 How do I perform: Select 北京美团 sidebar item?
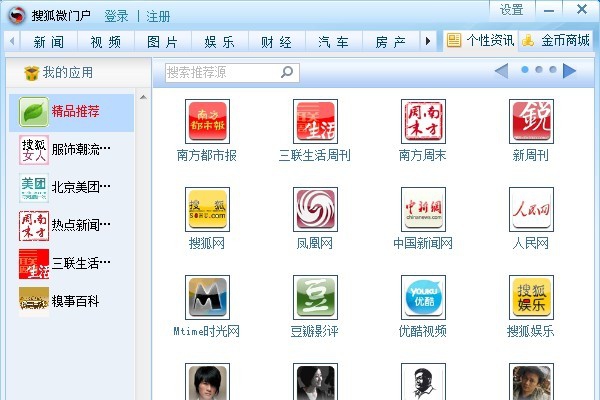(x=72, y=188)
